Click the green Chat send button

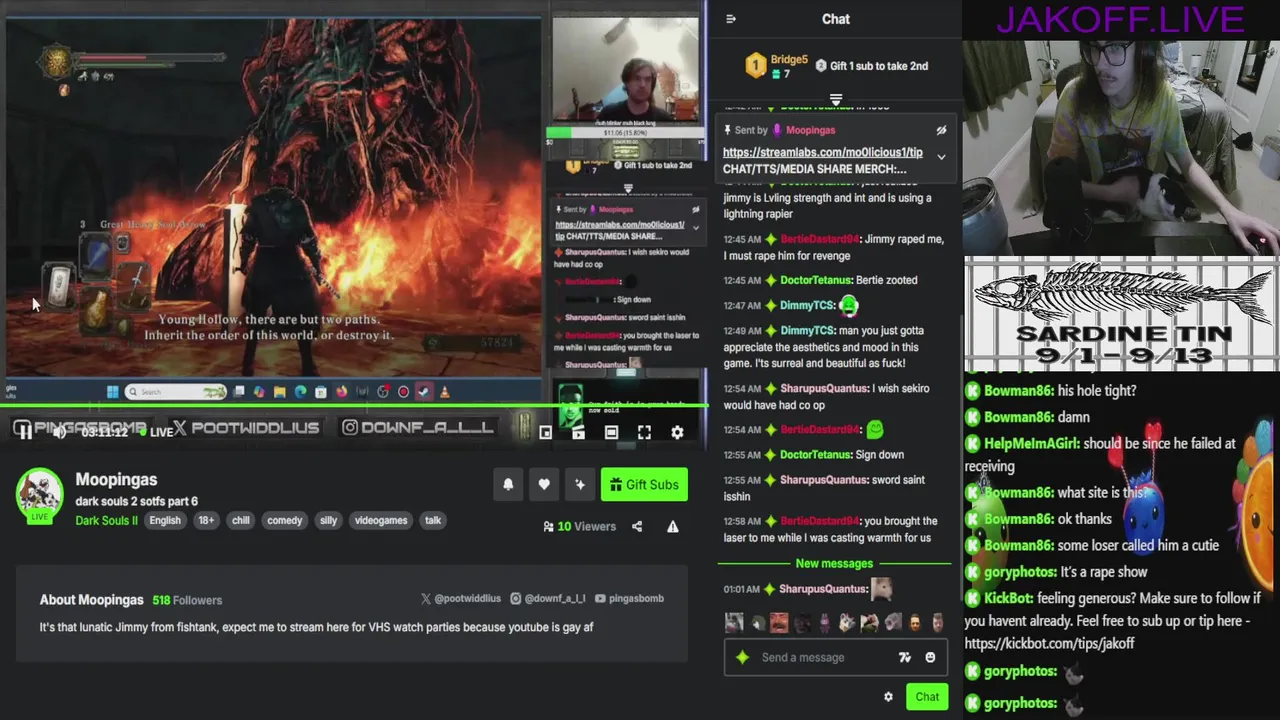point(927,697)
